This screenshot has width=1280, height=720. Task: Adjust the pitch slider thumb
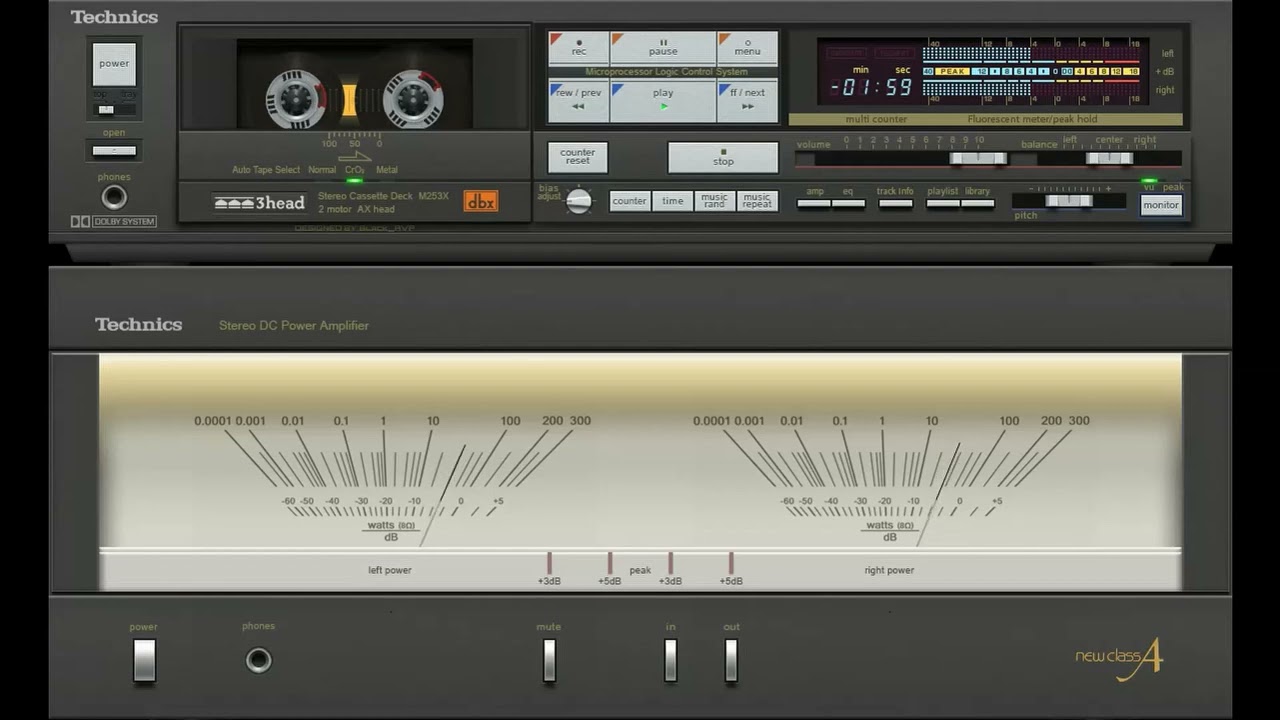pyautogui.click(x=1069, y=201)
